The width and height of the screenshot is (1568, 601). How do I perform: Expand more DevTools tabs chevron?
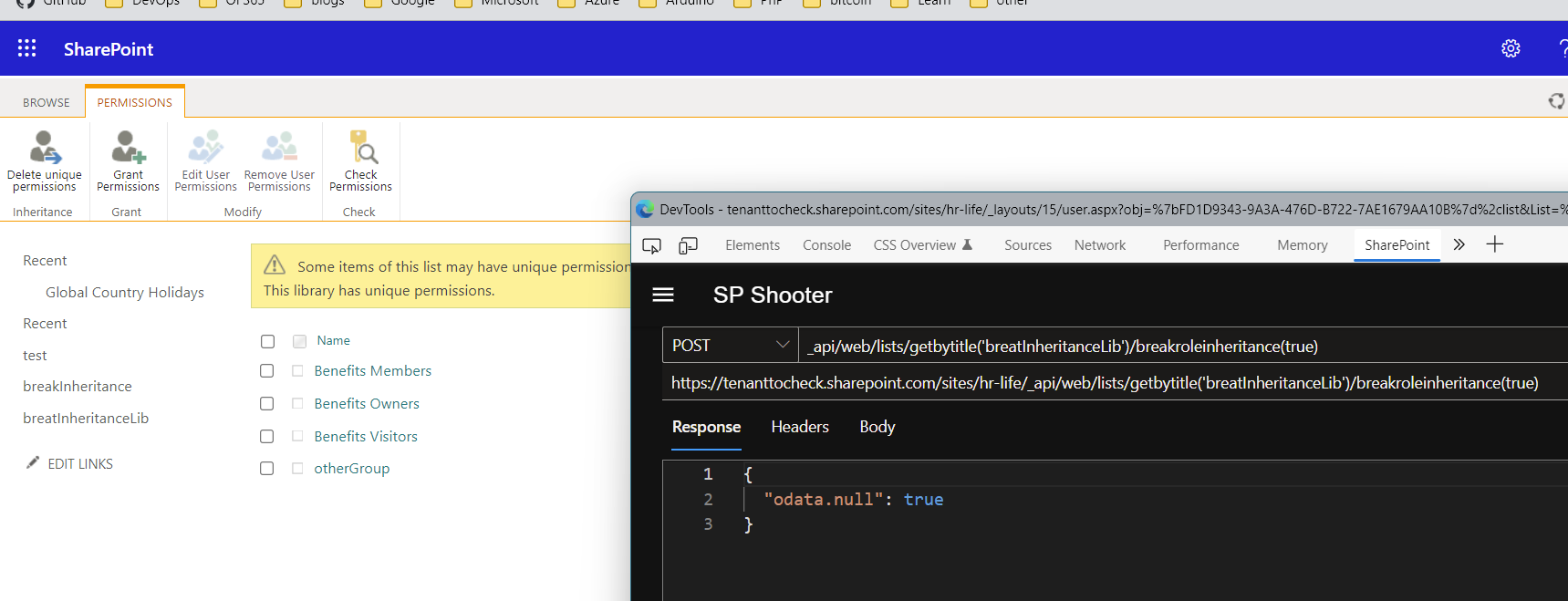click(1459, 244)
